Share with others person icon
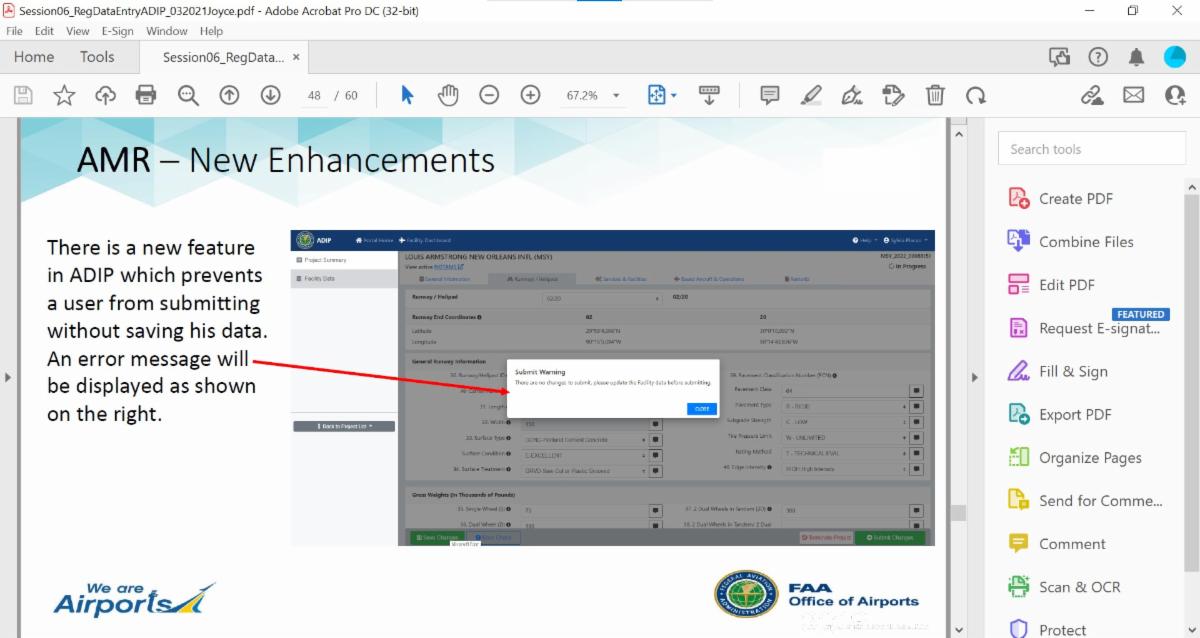 1175,95
